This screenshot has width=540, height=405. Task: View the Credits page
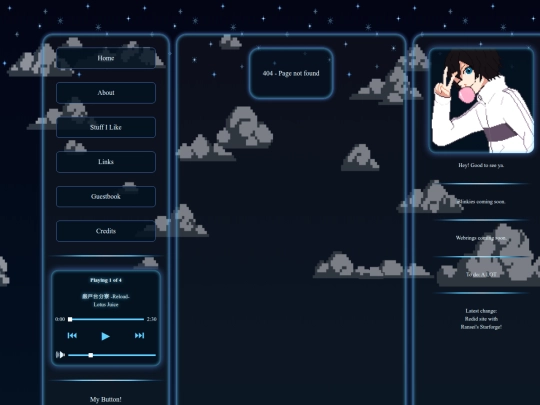(106, 231)
